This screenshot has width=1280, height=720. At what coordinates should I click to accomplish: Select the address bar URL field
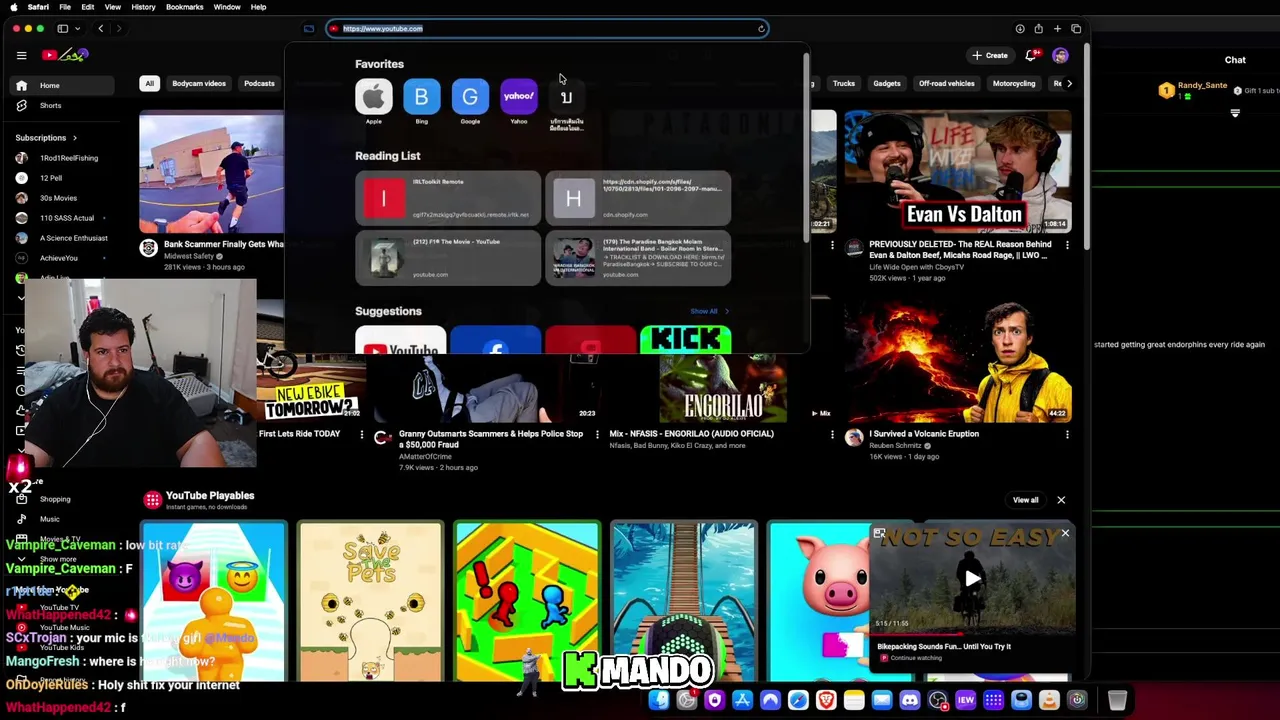tap(547, 29)
